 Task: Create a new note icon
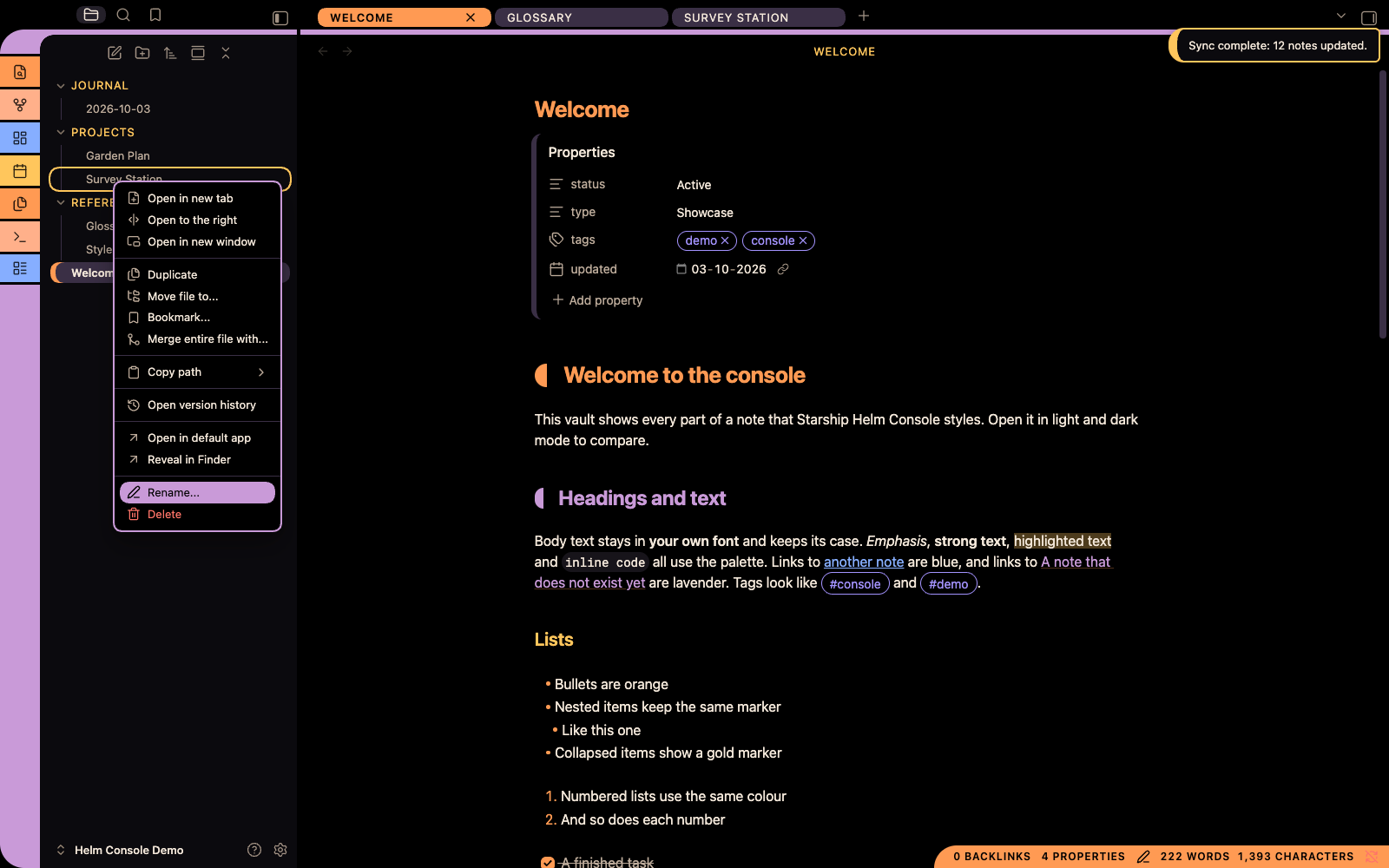tap(115, 53)
